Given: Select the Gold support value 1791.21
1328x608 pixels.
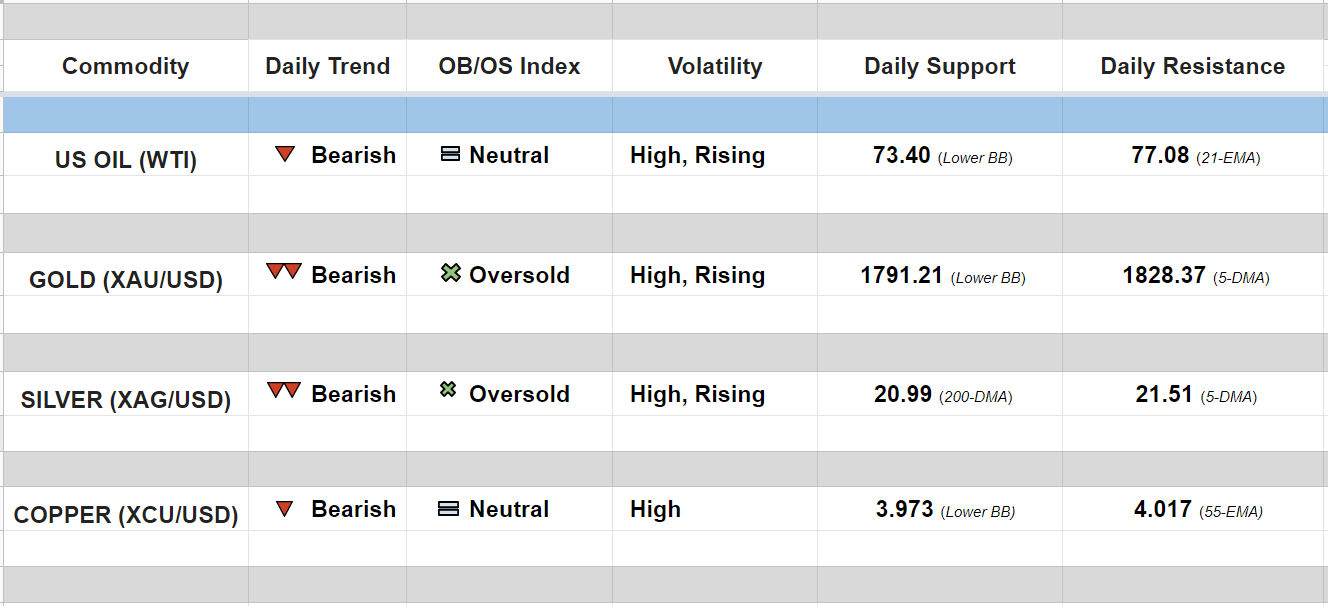Looking at the screenshot, I should coord(902,275).
